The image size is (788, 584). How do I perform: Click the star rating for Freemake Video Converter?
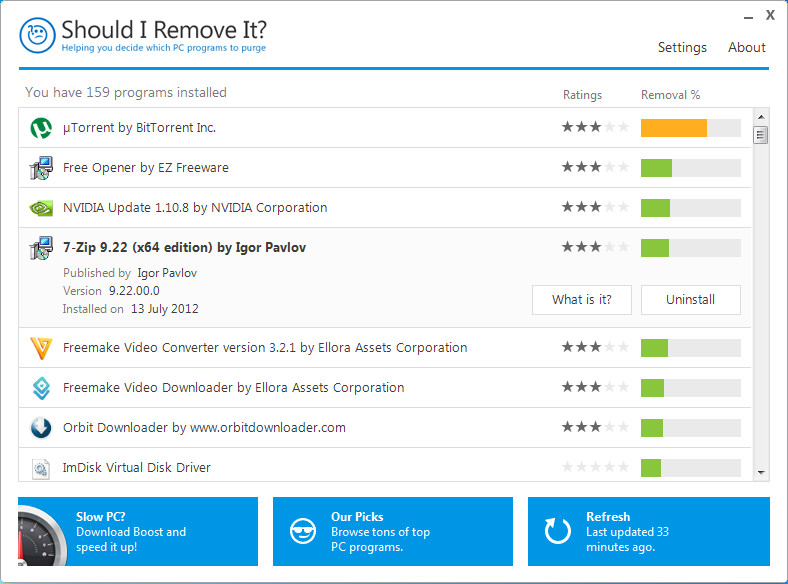pyautogui.click(x=595, y=346)
